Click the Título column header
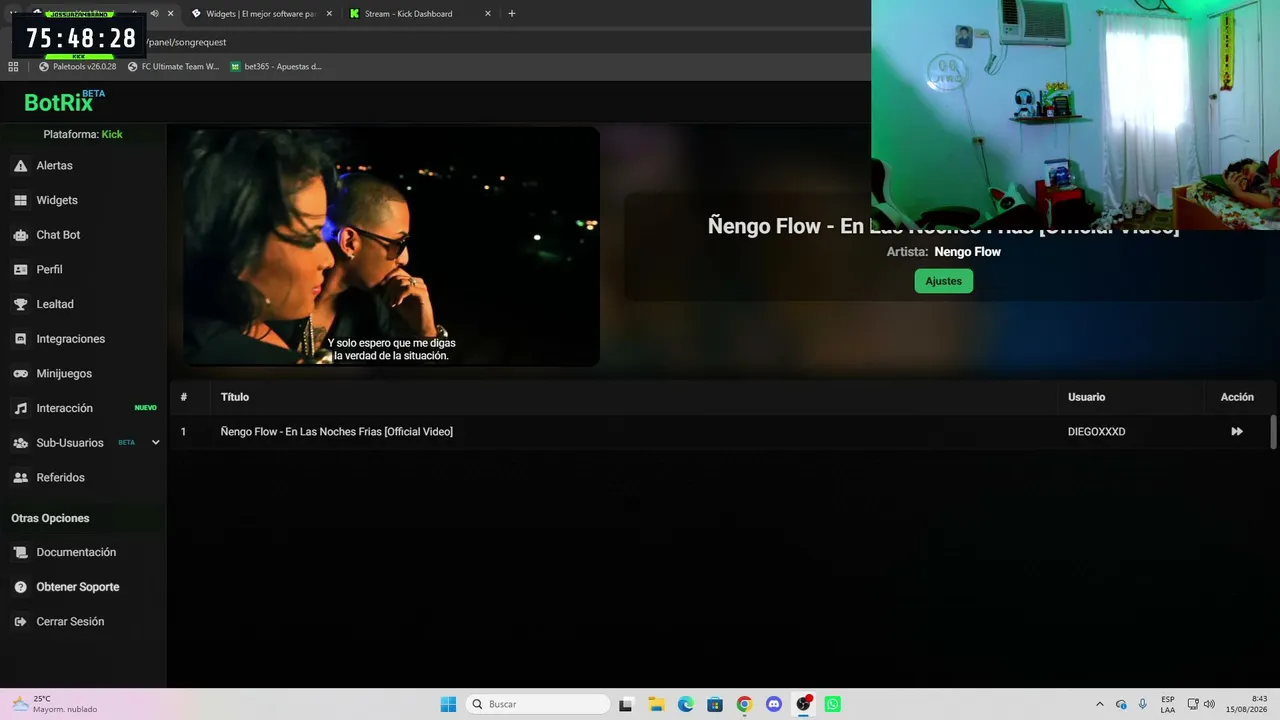This screenshot has height=720, width=1280. tap(235, 397)
